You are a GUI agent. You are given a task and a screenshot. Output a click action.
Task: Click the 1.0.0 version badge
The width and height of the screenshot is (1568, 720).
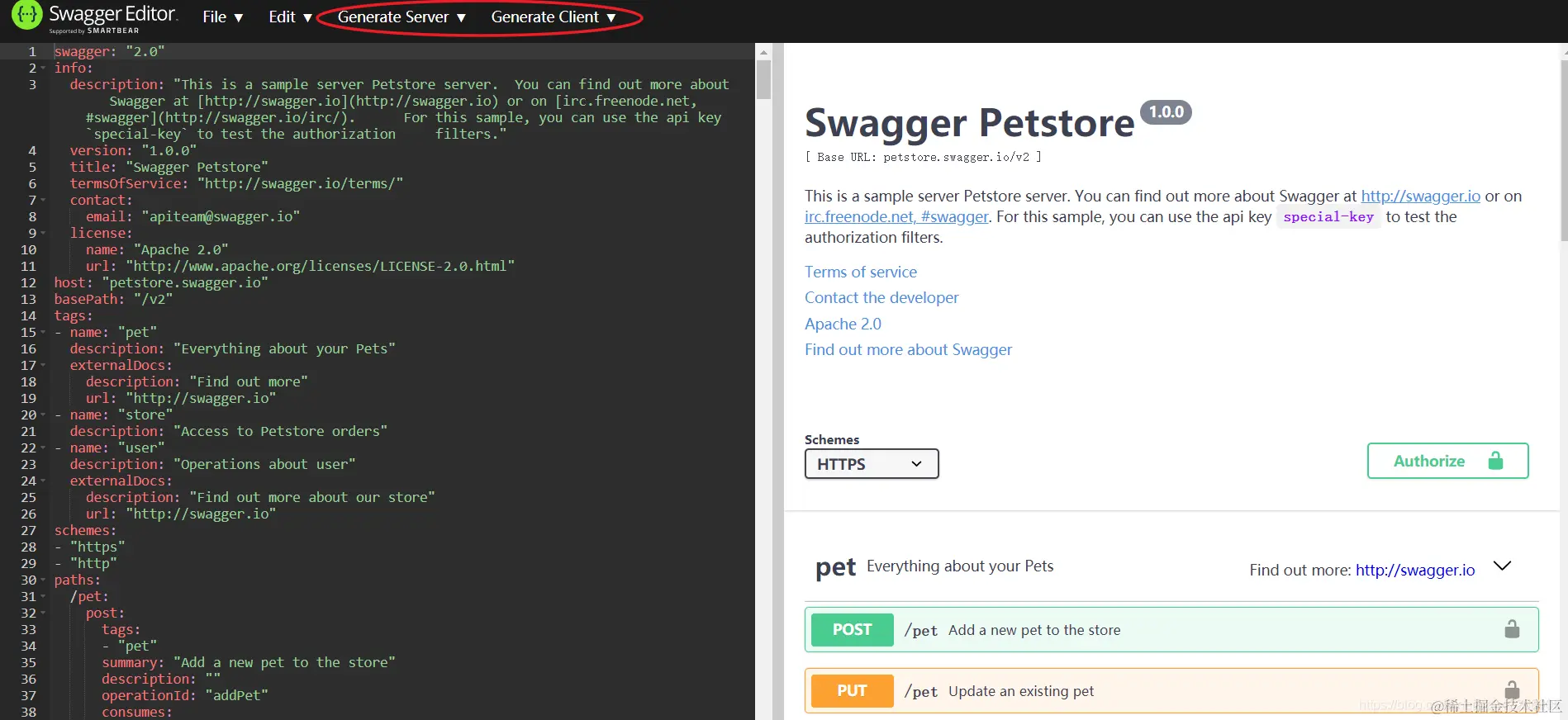pos(1166,112)
